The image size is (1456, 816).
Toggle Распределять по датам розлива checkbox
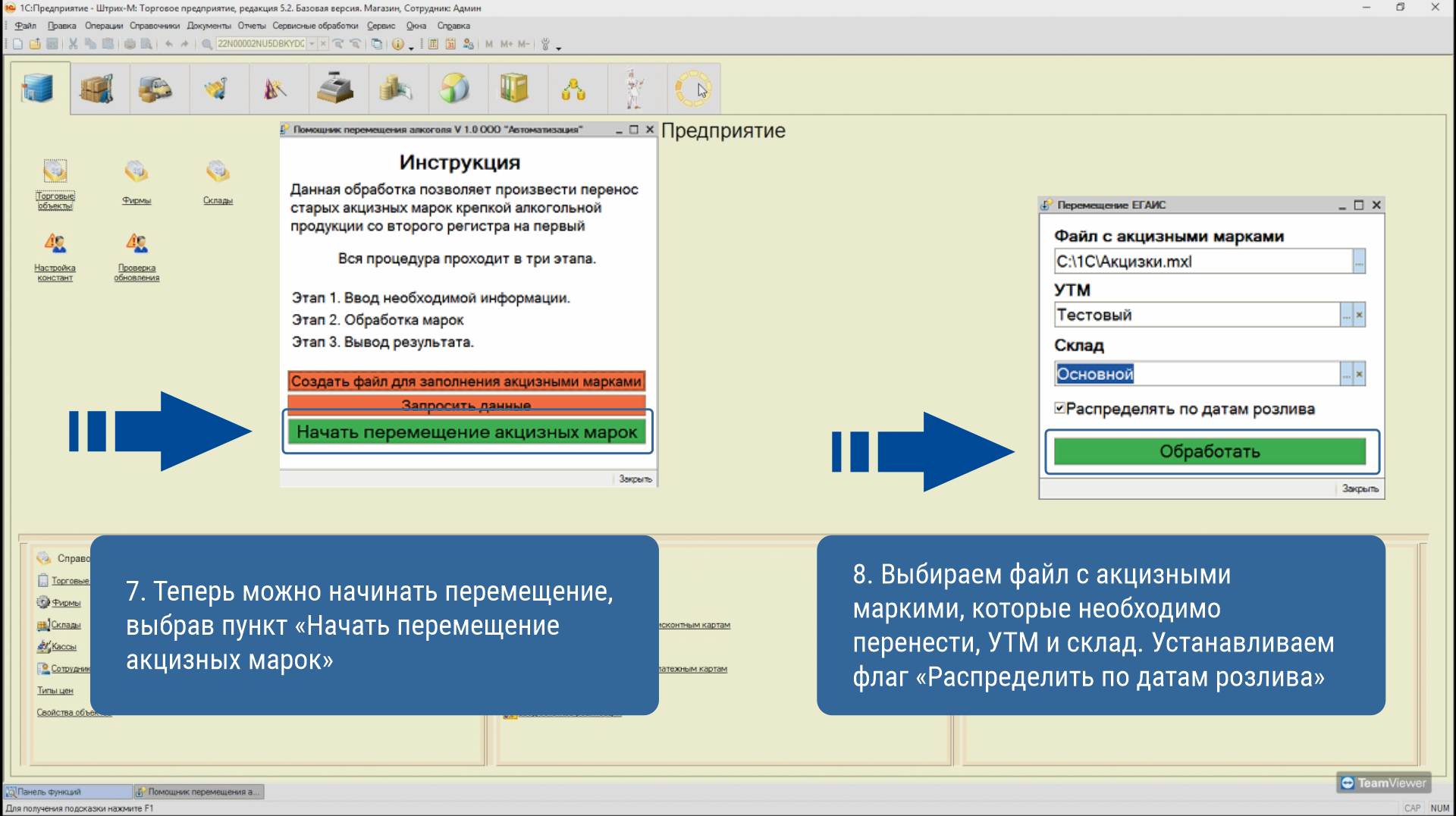[x=1059, y=408]
